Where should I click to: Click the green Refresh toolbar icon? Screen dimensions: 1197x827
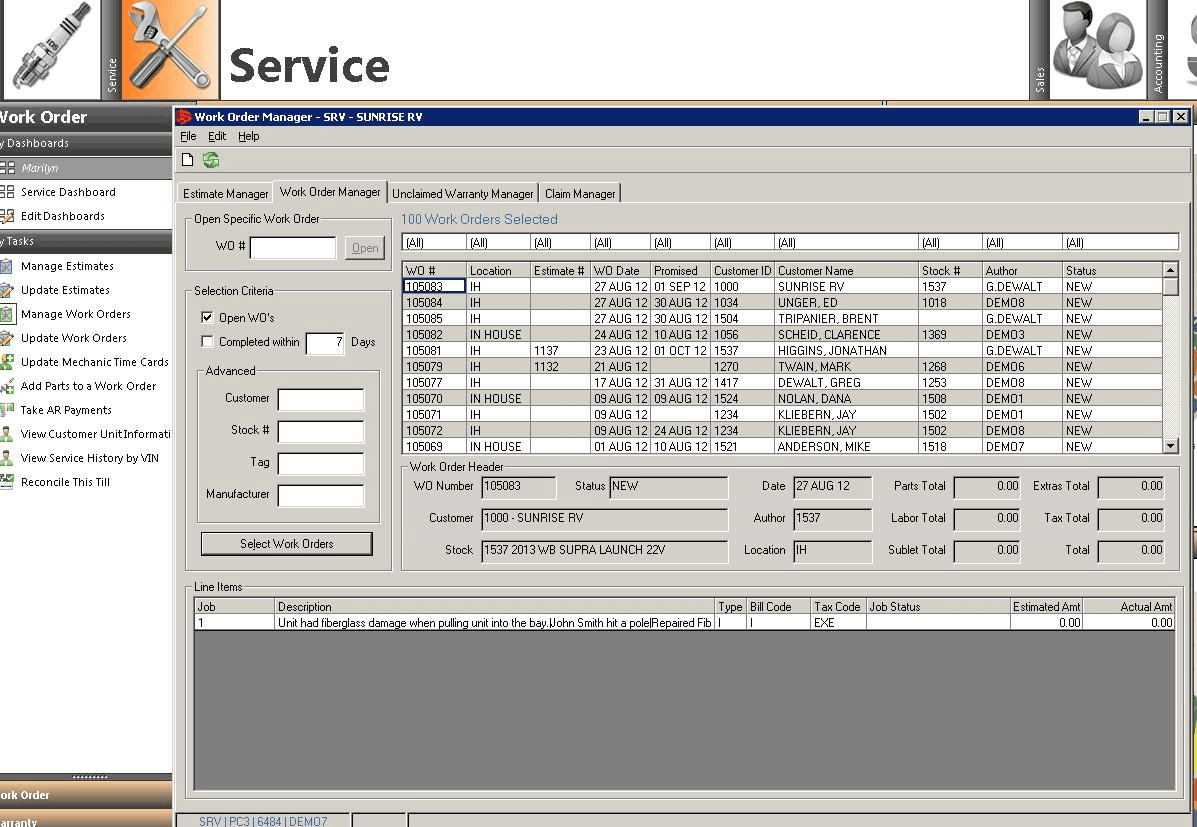[210, 159]
